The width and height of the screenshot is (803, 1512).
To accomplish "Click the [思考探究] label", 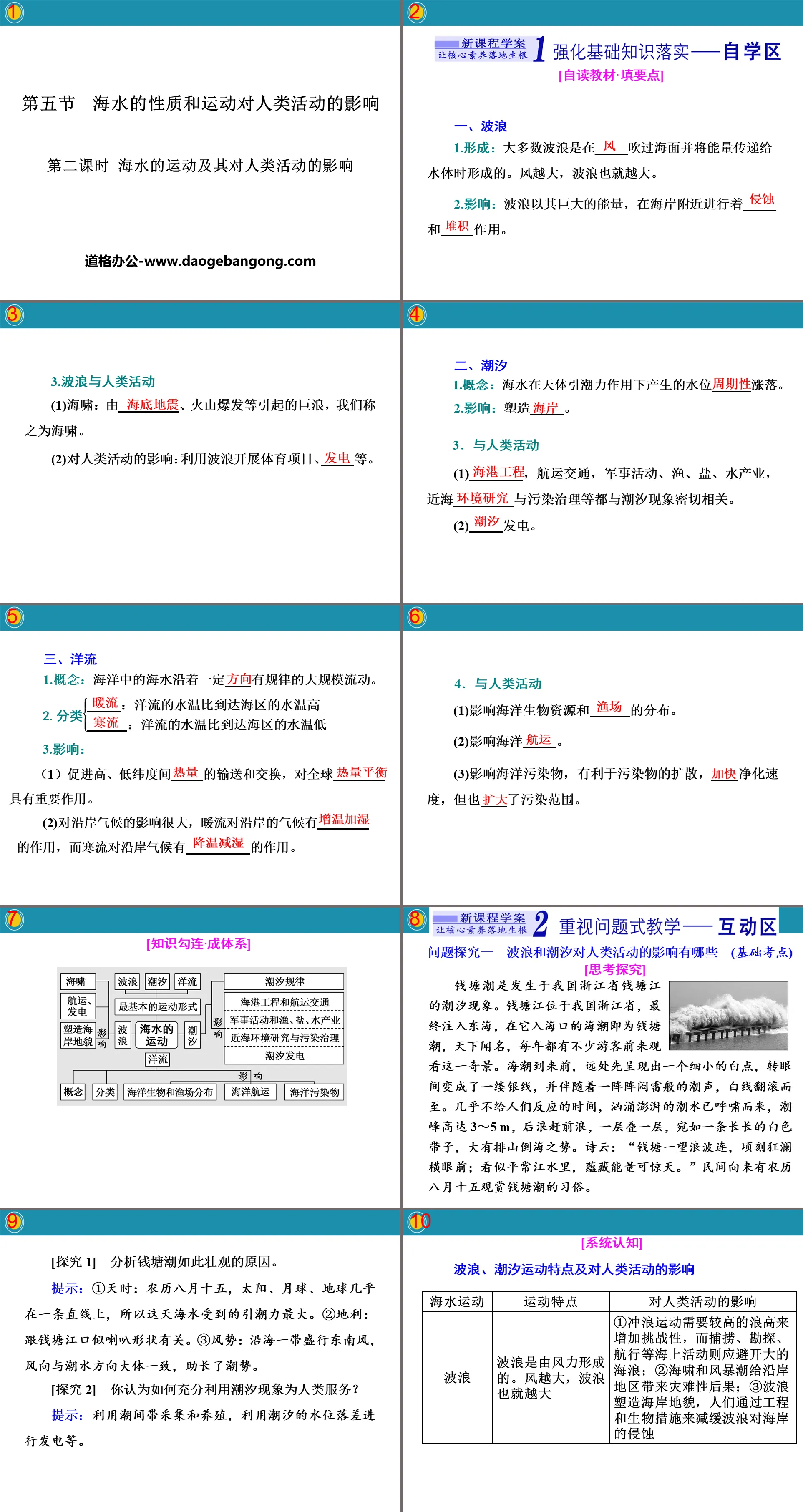I will pyautogui.click(x=614, y=970).
